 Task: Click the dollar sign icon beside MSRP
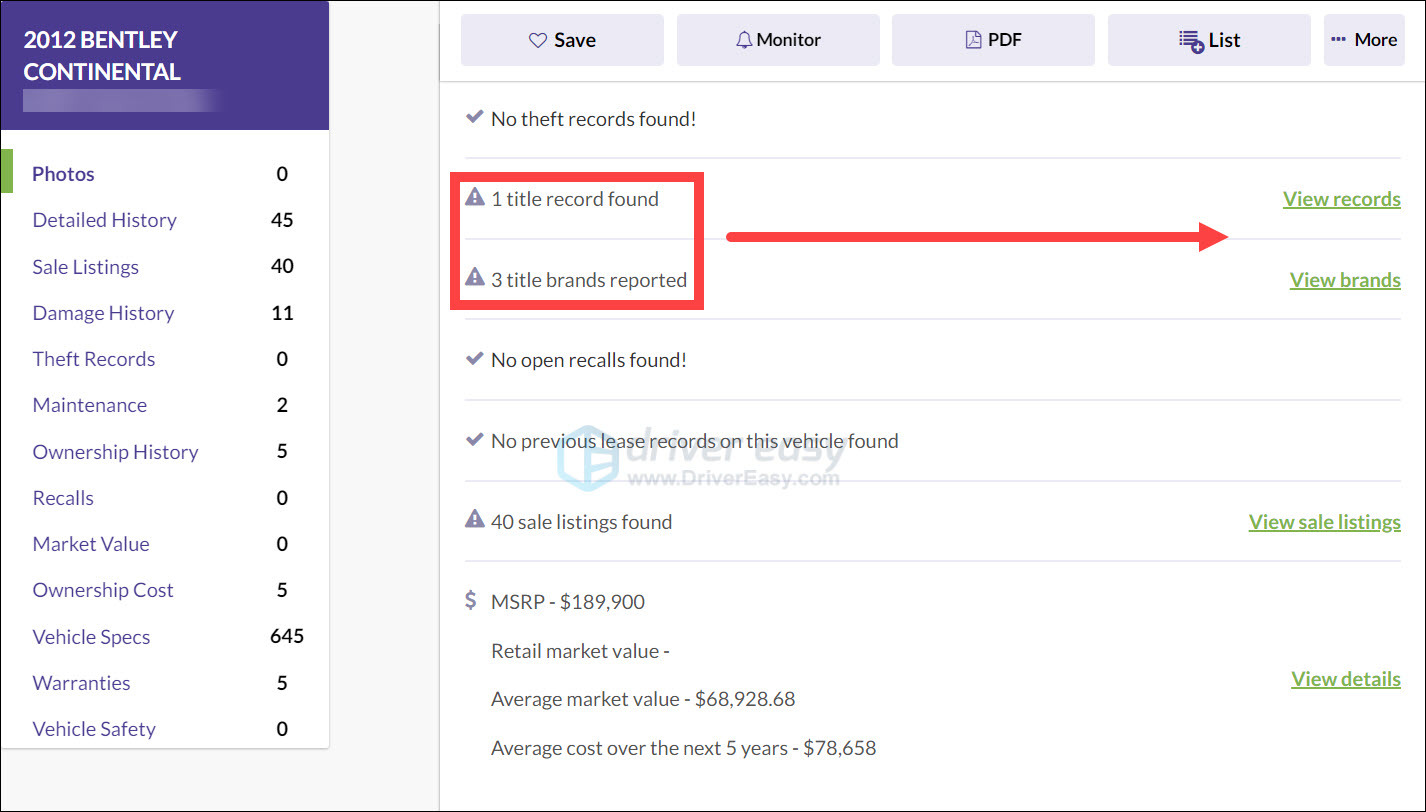472,601
